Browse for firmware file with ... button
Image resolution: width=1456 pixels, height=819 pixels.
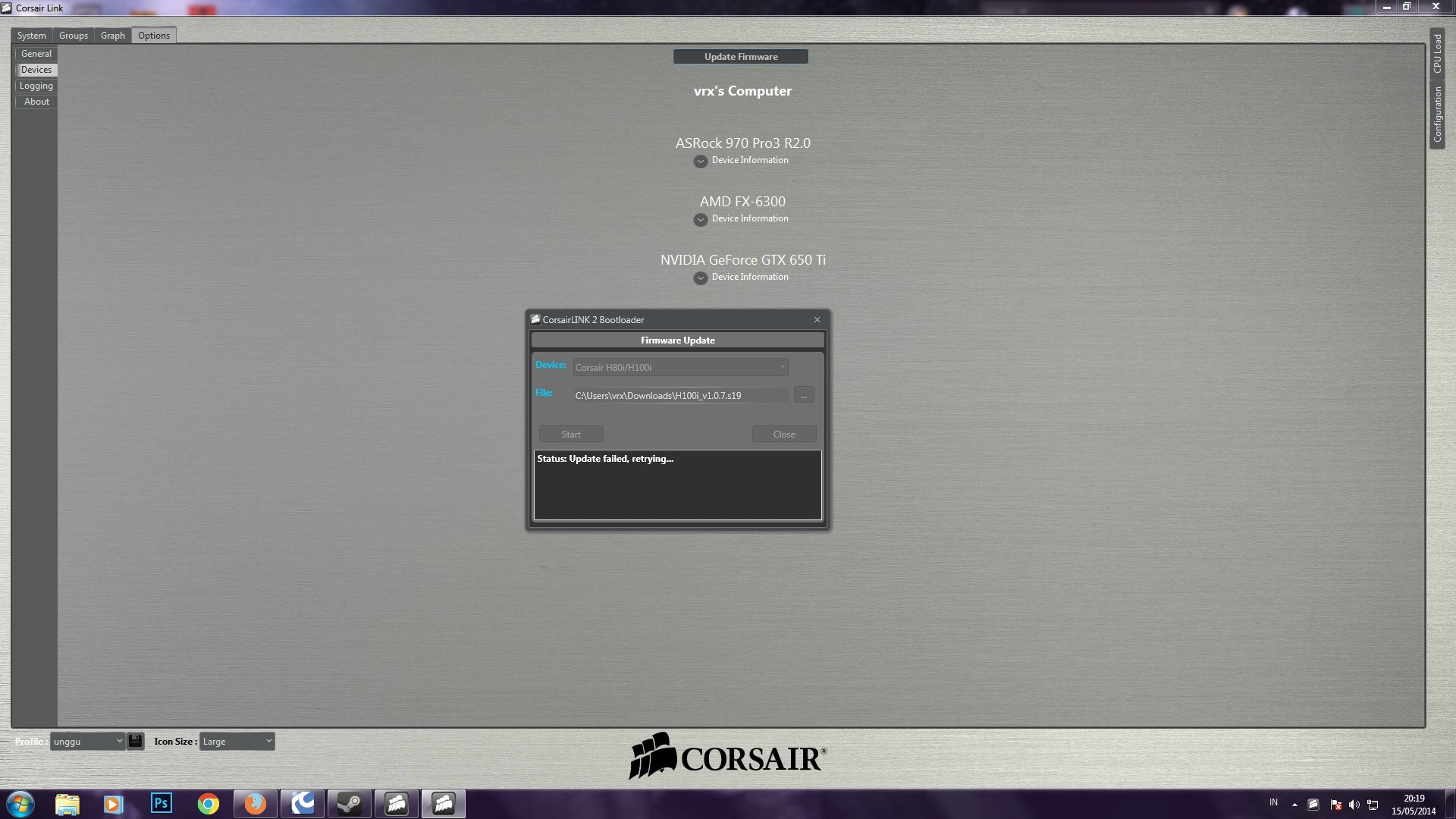point(804,395)
